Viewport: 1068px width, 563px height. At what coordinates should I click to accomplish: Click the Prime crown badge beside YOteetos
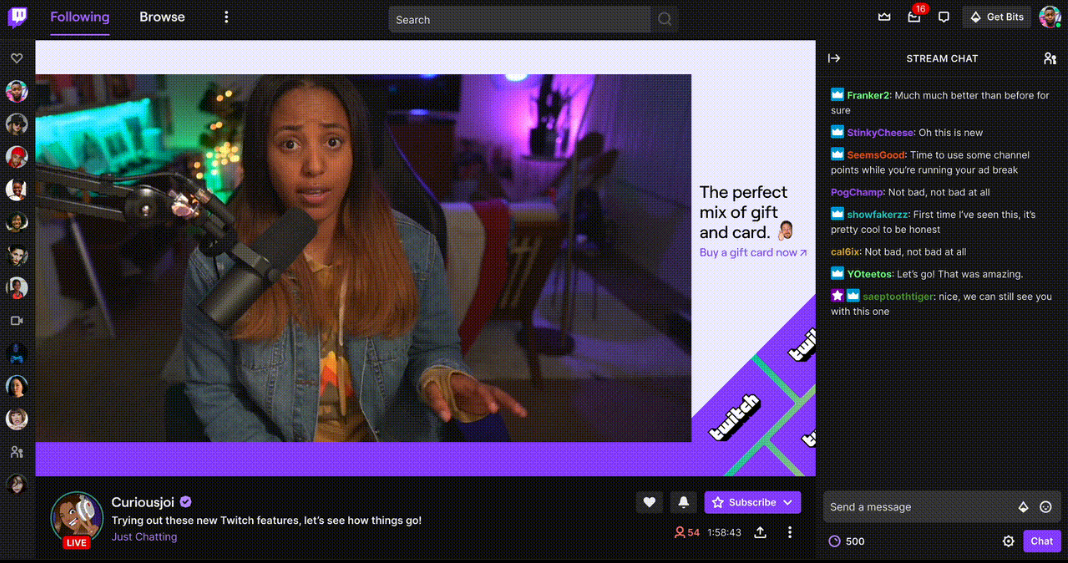837,274
